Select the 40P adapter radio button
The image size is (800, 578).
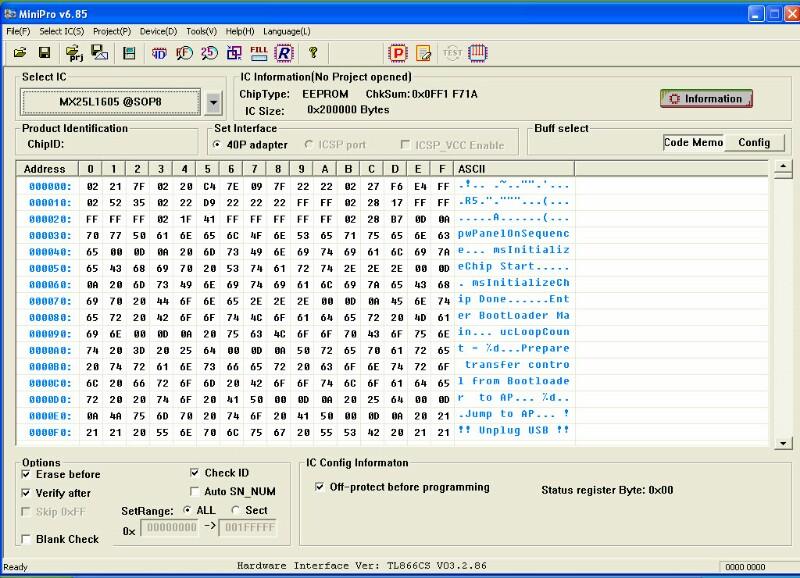click(x=217, y=145)
